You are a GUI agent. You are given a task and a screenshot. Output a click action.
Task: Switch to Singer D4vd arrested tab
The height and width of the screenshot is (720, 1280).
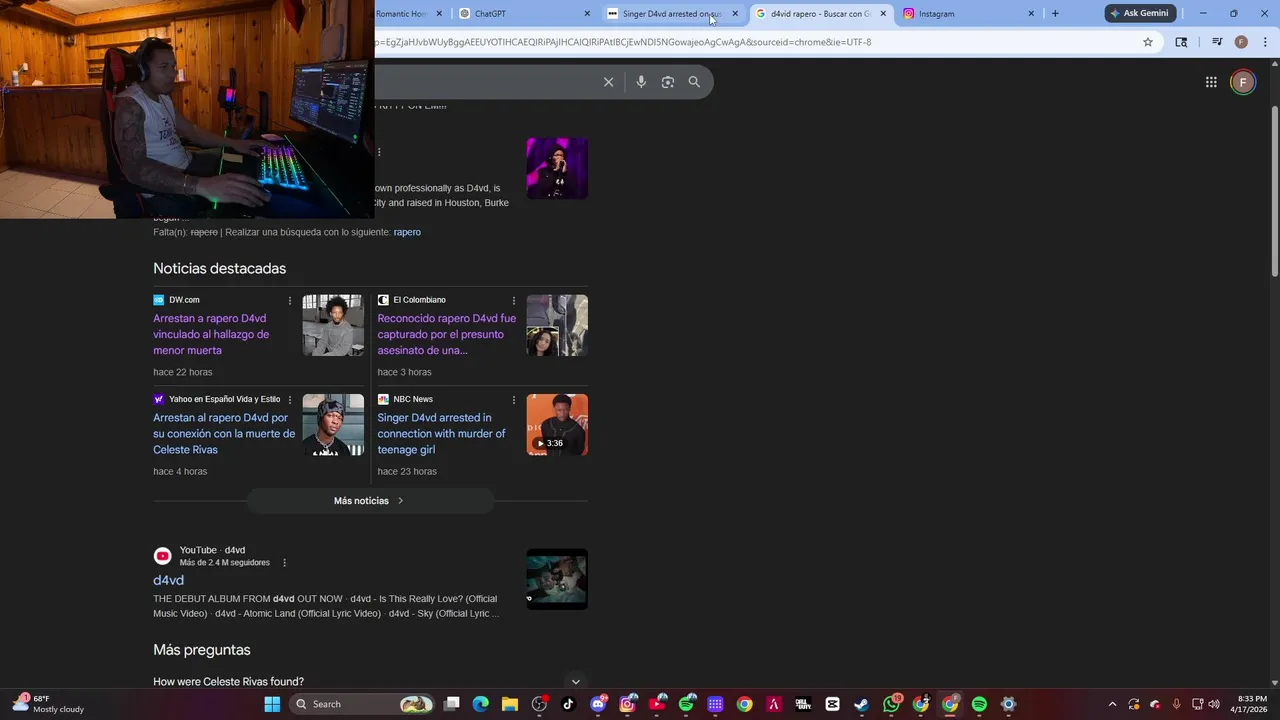click(672, 14)
